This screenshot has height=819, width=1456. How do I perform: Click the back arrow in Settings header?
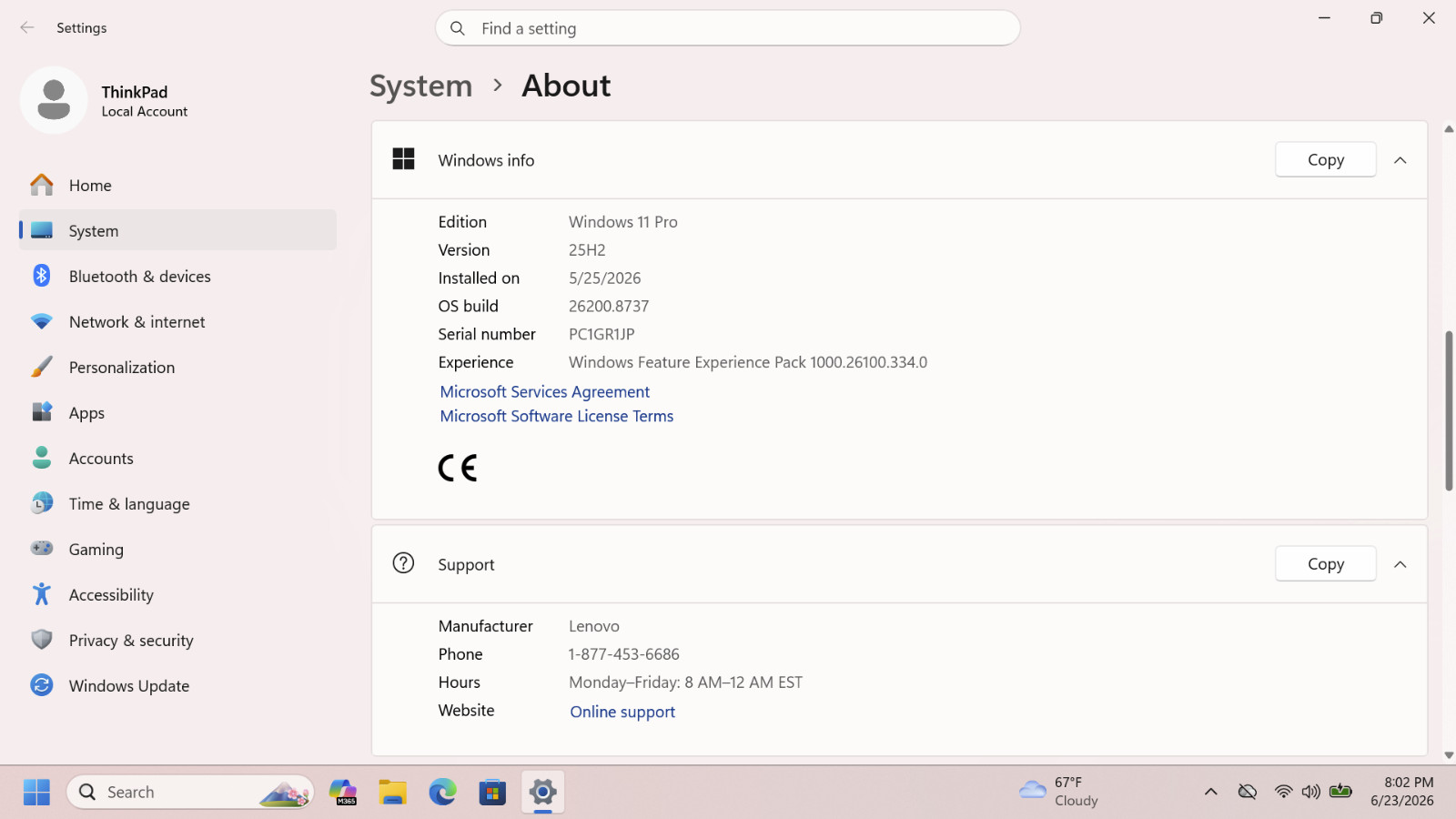pos(27,27)
